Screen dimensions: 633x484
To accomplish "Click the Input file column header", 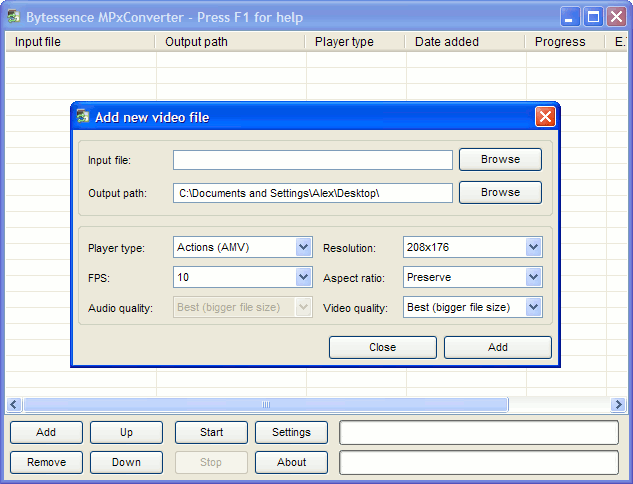I will (x=80, y=42).
